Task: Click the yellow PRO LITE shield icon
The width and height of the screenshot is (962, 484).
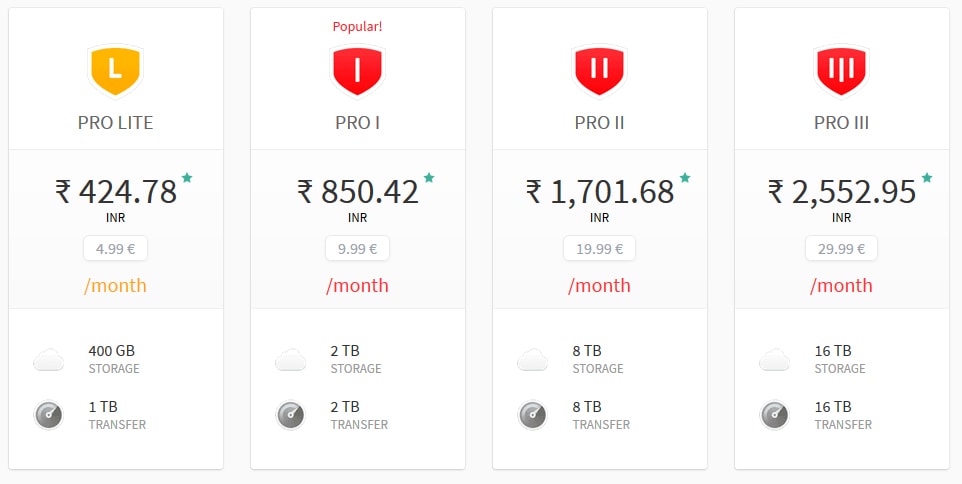Action: (115, 71)
